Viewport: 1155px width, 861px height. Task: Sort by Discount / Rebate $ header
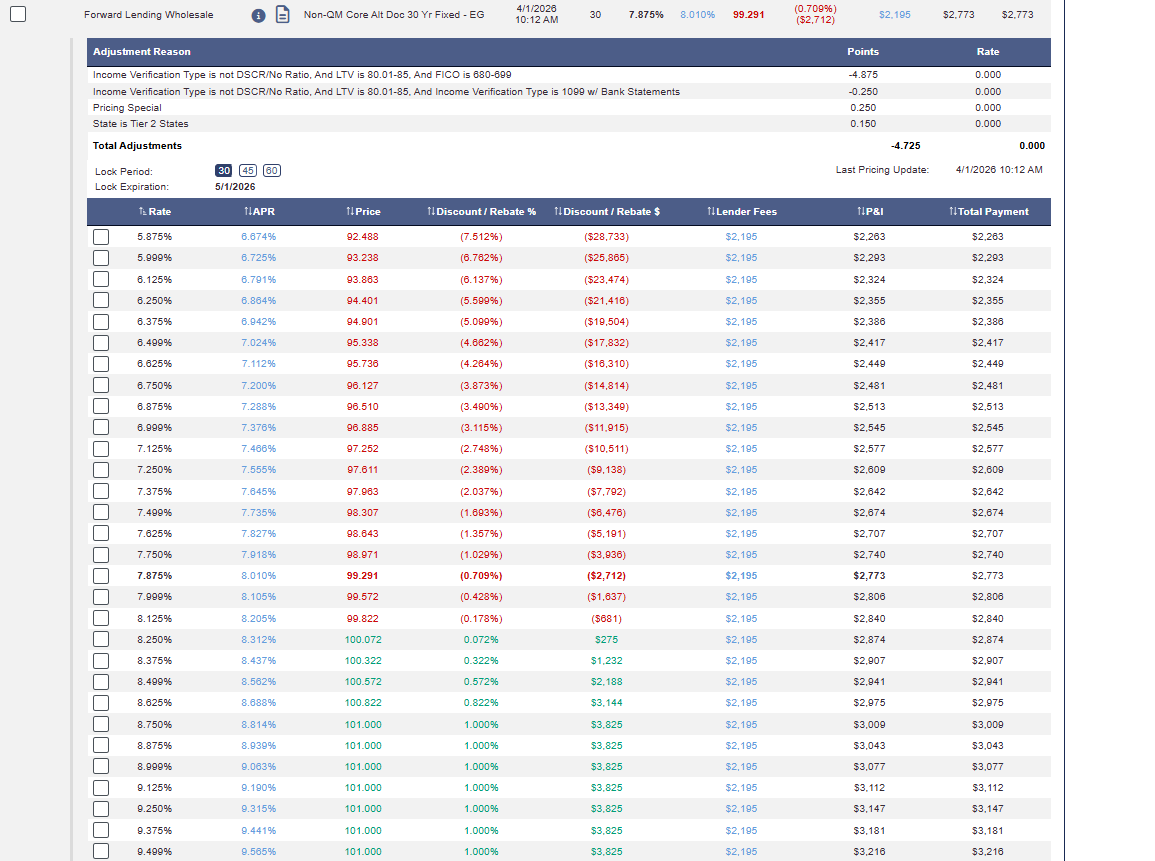(607, 211)
